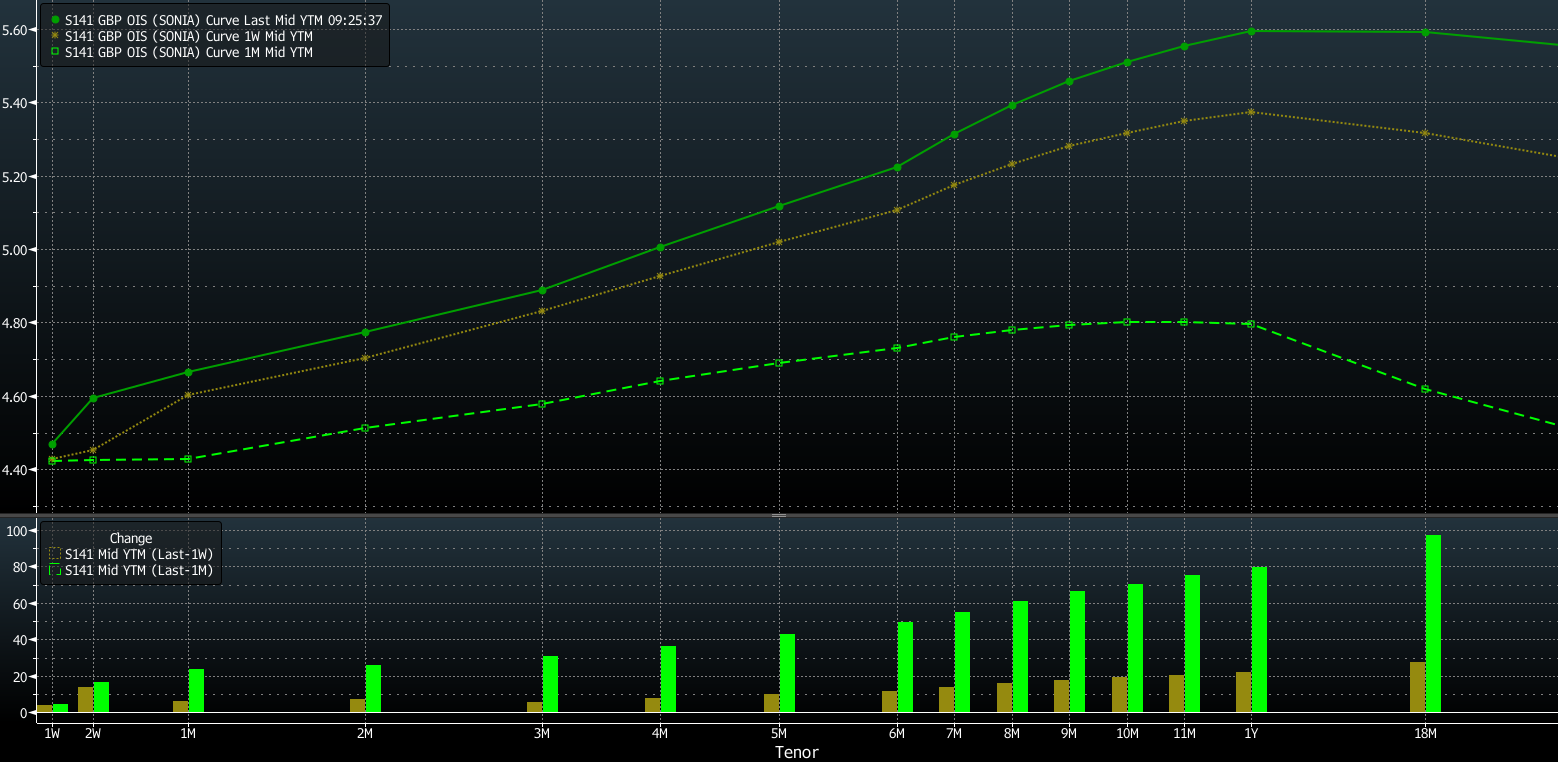Click the green Last-1M bar at 3M
This screenshot has height=762, width=1558.
(550, 684)
